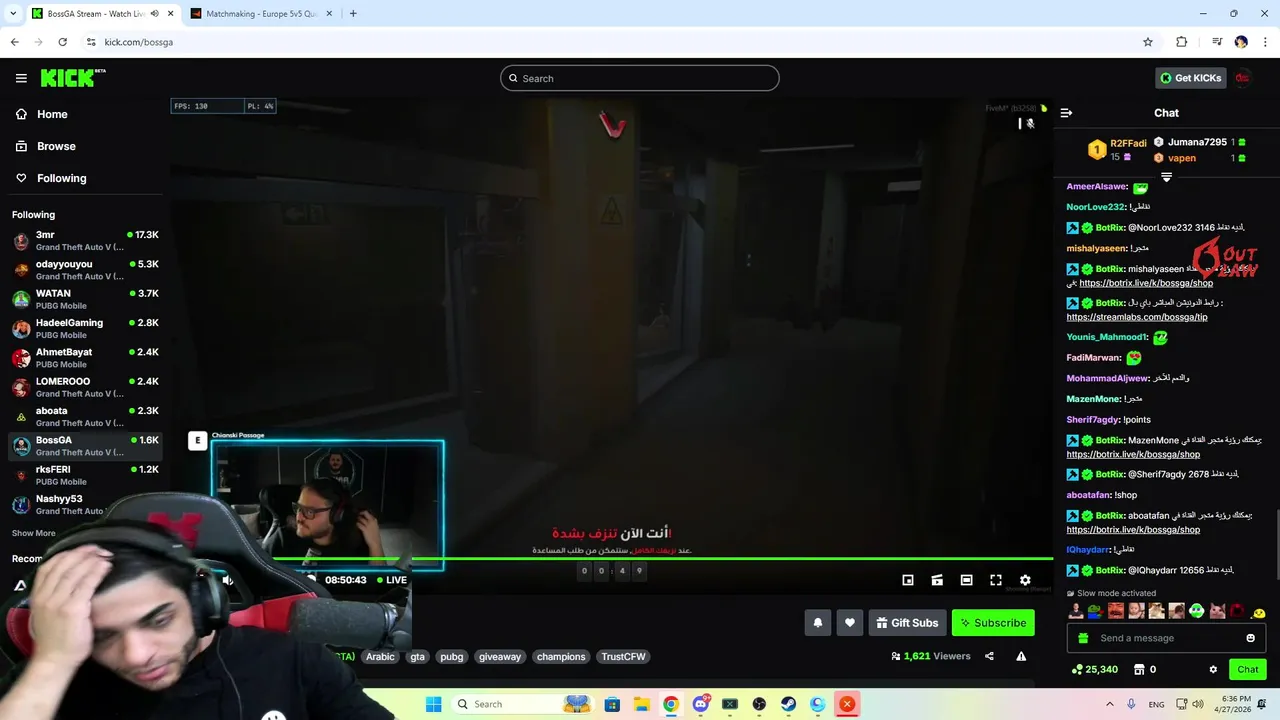1280x720 pixels.
Task: Open AhmetBayat channel in Following list
Action: pos(85,358)
